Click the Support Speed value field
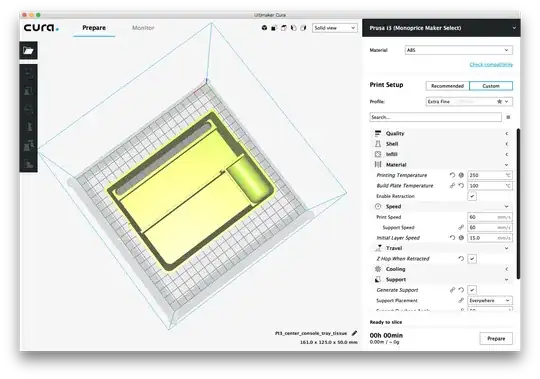The width and height of the screenshot is (540, 379). tap(490, 228)
